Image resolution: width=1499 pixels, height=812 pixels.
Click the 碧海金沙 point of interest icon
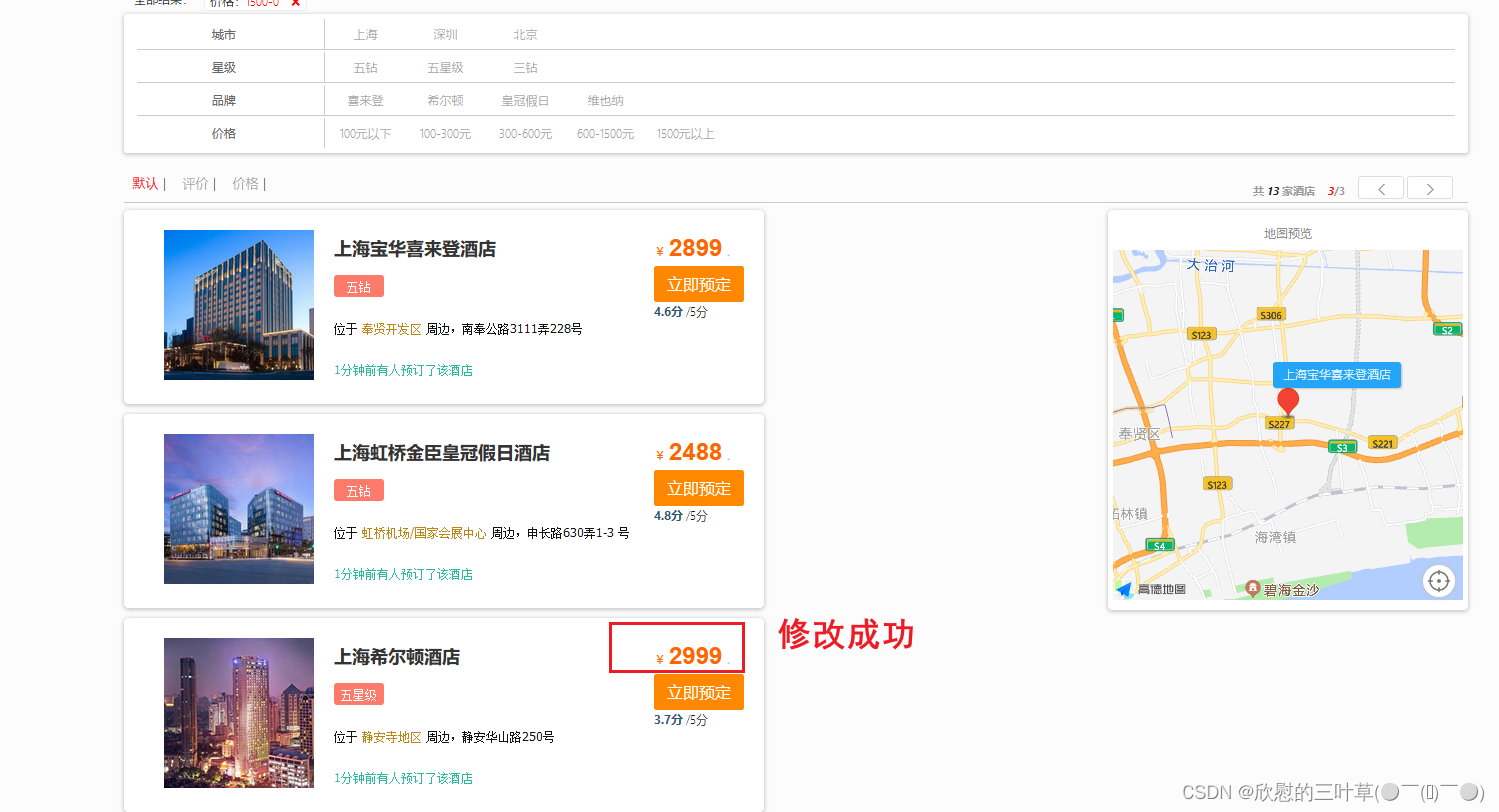pyautogui.click(x=1252, y=586)
